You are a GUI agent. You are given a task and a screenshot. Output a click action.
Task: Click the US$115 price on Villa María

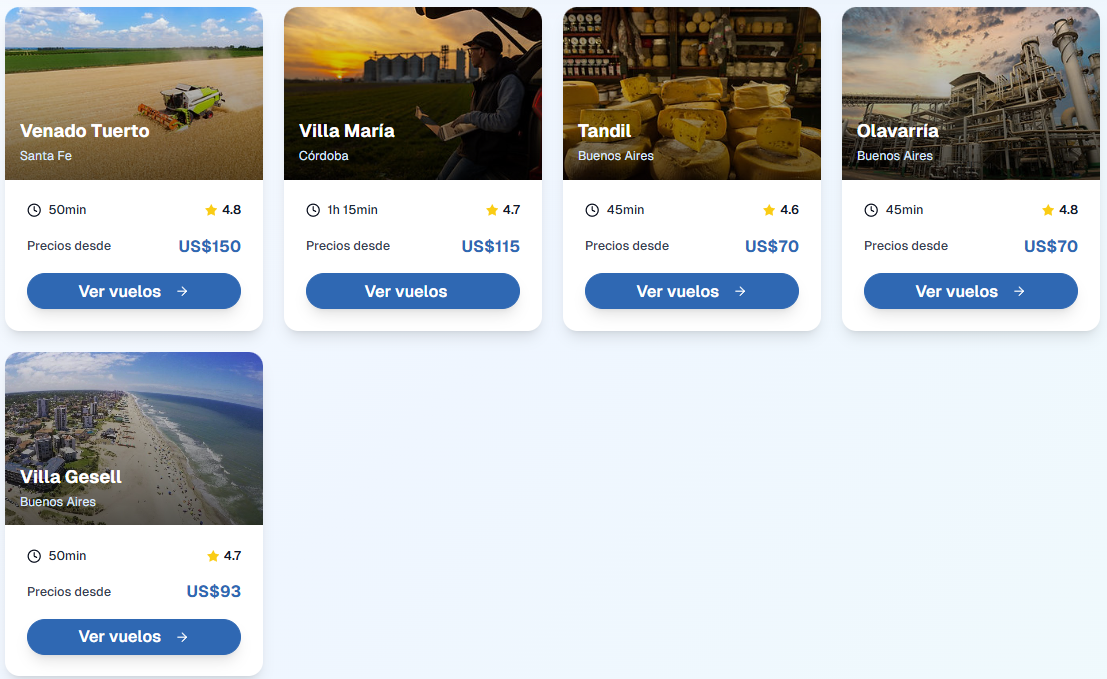[490, 246]
